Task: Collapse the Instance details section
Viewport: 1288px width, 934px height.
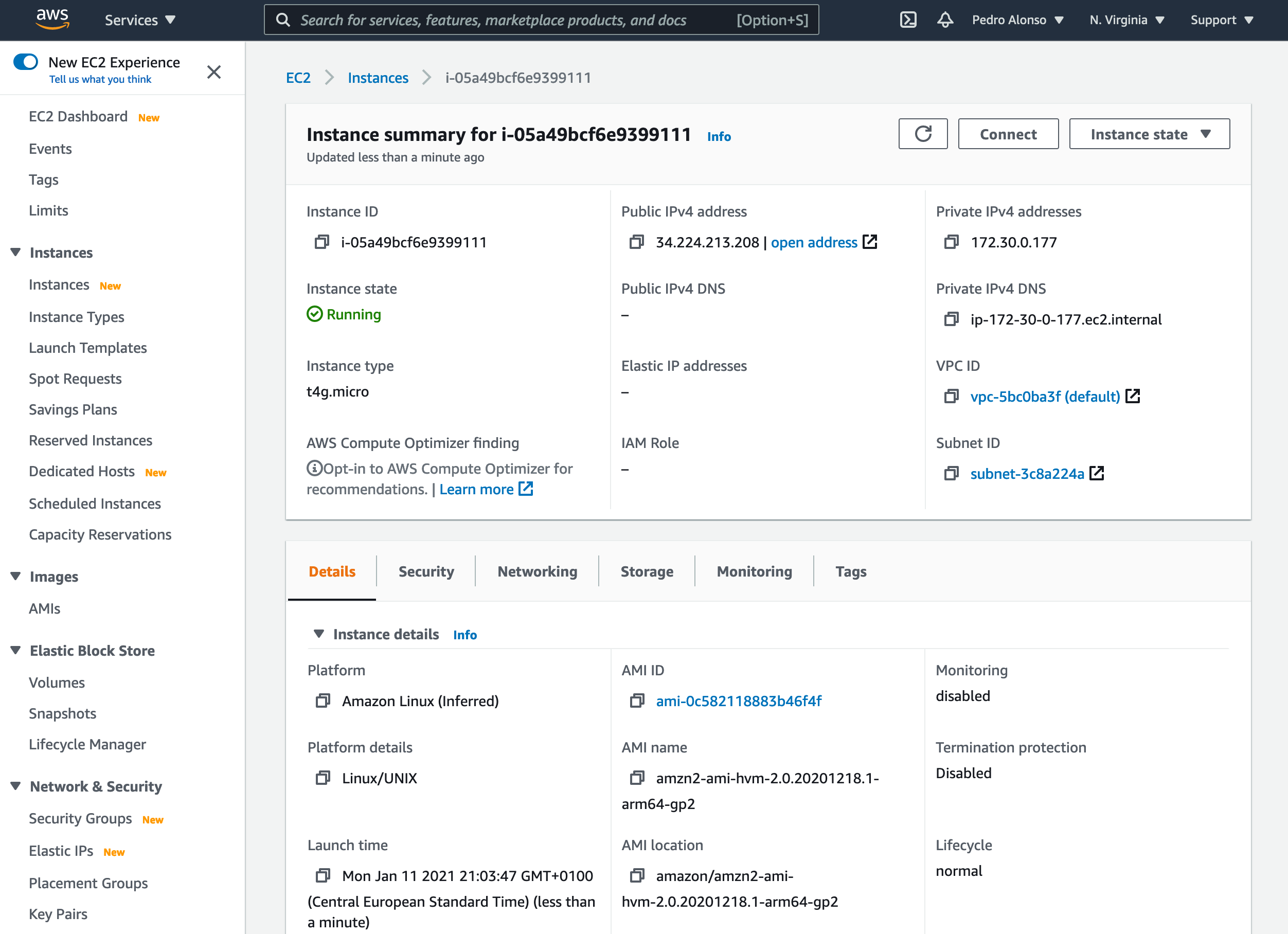Action: tap(319, 634)
